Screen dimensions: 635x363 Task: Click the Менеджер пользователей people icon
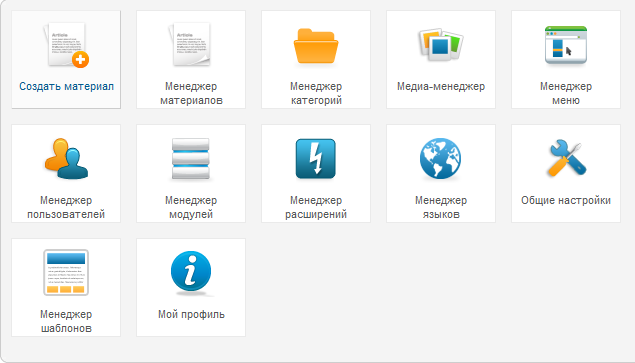click(x=66, y=158)
